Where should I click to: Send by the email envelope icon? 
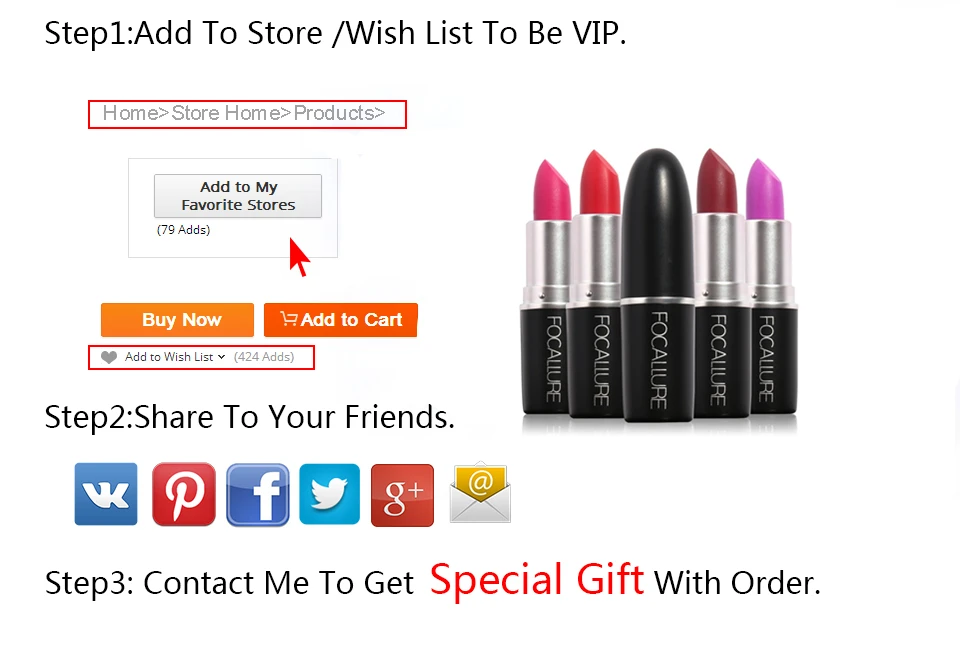(x=480, y=493)
